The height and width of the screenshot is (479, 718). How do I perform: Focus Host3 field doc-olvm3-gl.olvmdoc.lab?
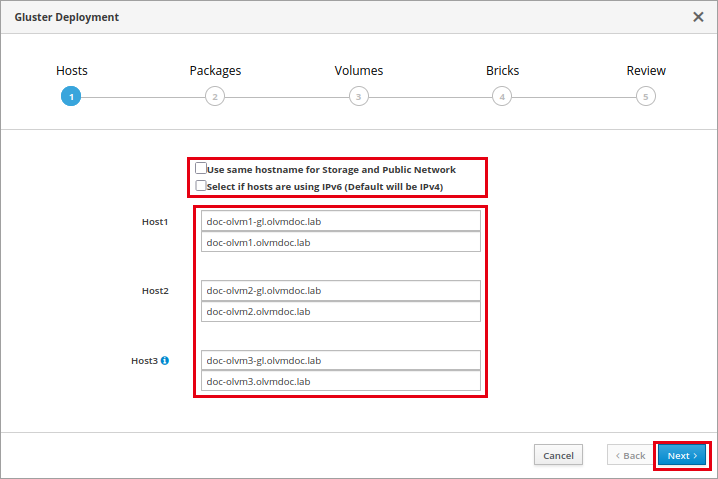pyautogui.click(x=341, y=360)
